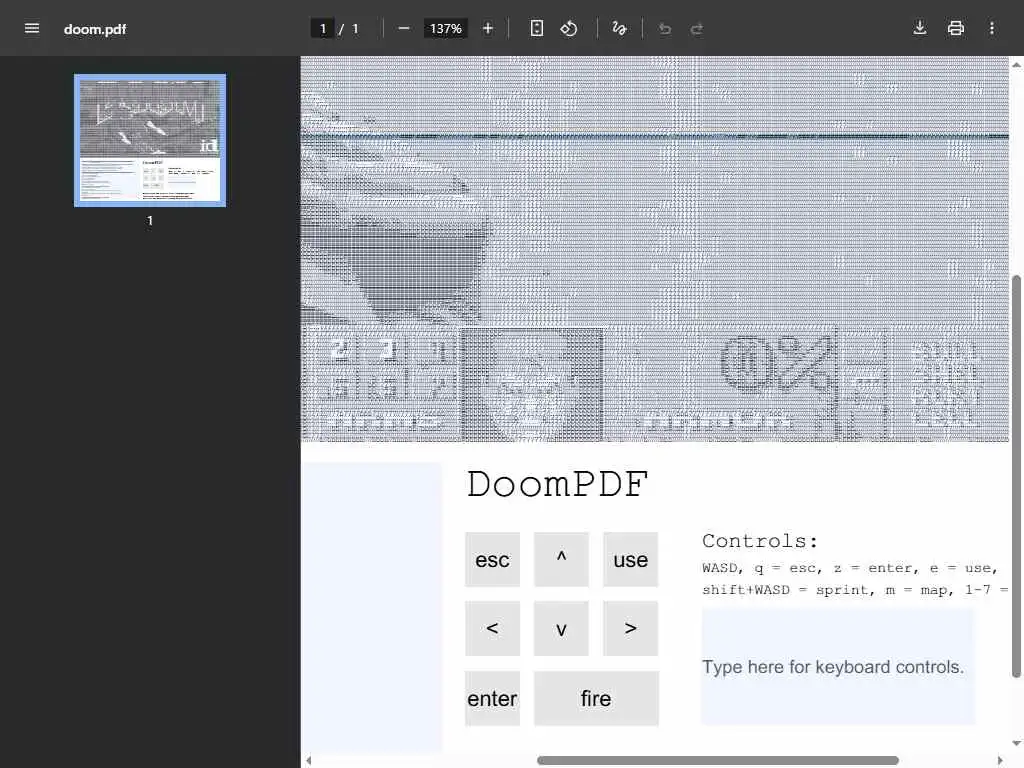Click the fire game button

(596, 698)
